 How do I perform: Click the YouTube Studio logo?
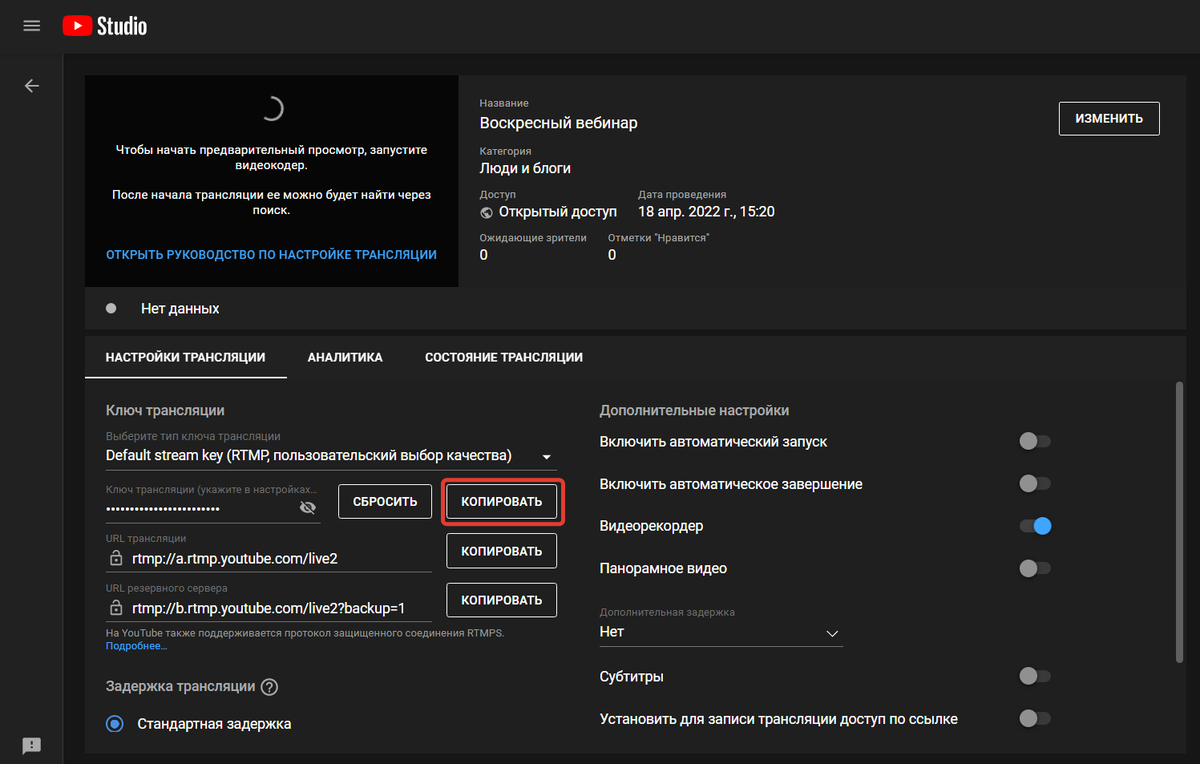pos(104,26)
